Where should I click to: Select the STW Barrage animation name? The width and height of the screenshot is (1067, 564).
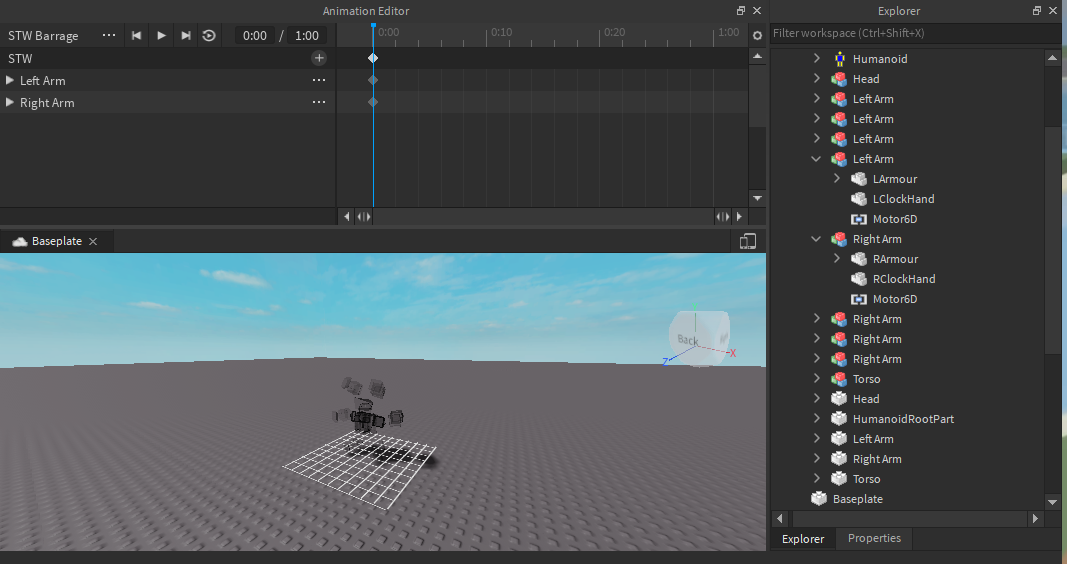pyautogui.click(x=43, y=35)
